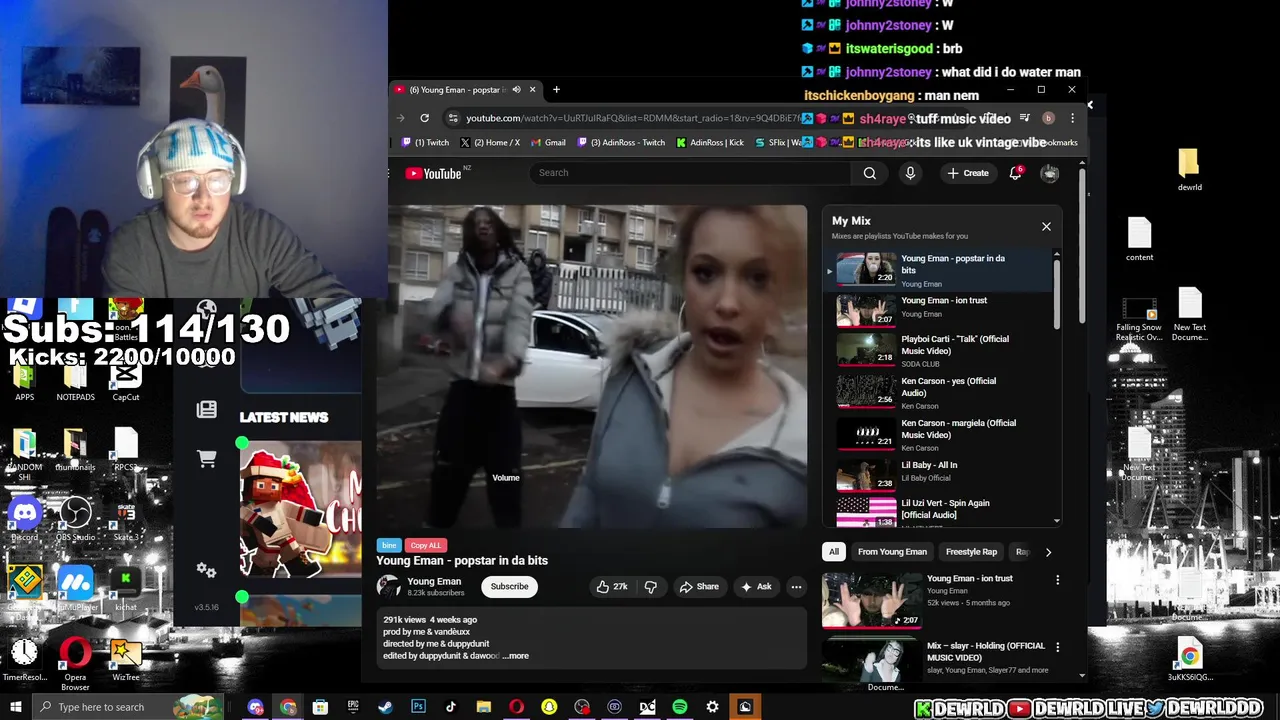Select Skate 3 desktop shortcut
The image size is (1280, 720).
point(126,520)
